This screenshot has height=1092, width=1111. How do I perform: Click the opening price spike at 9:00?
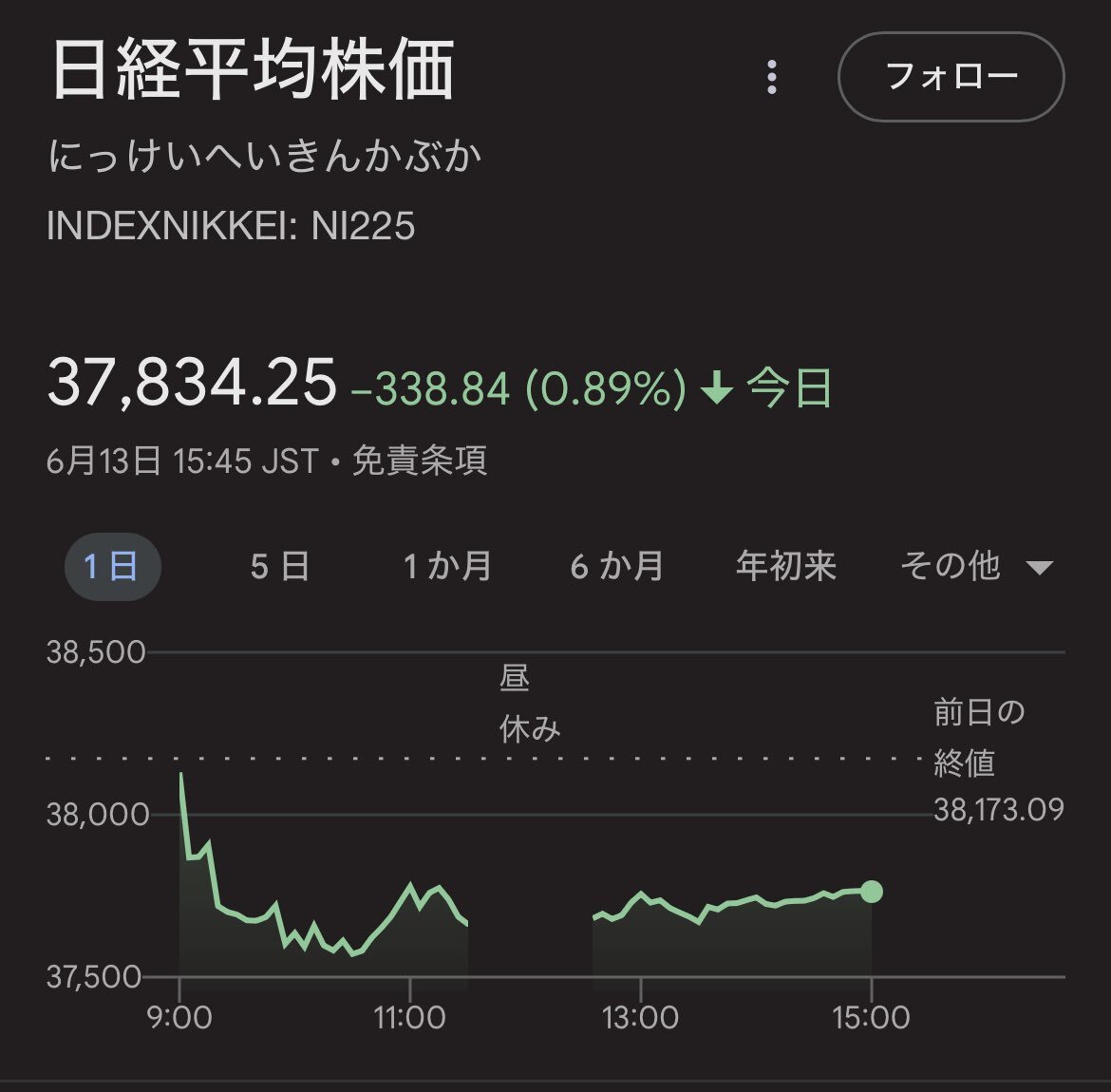(x=181, y=777)
